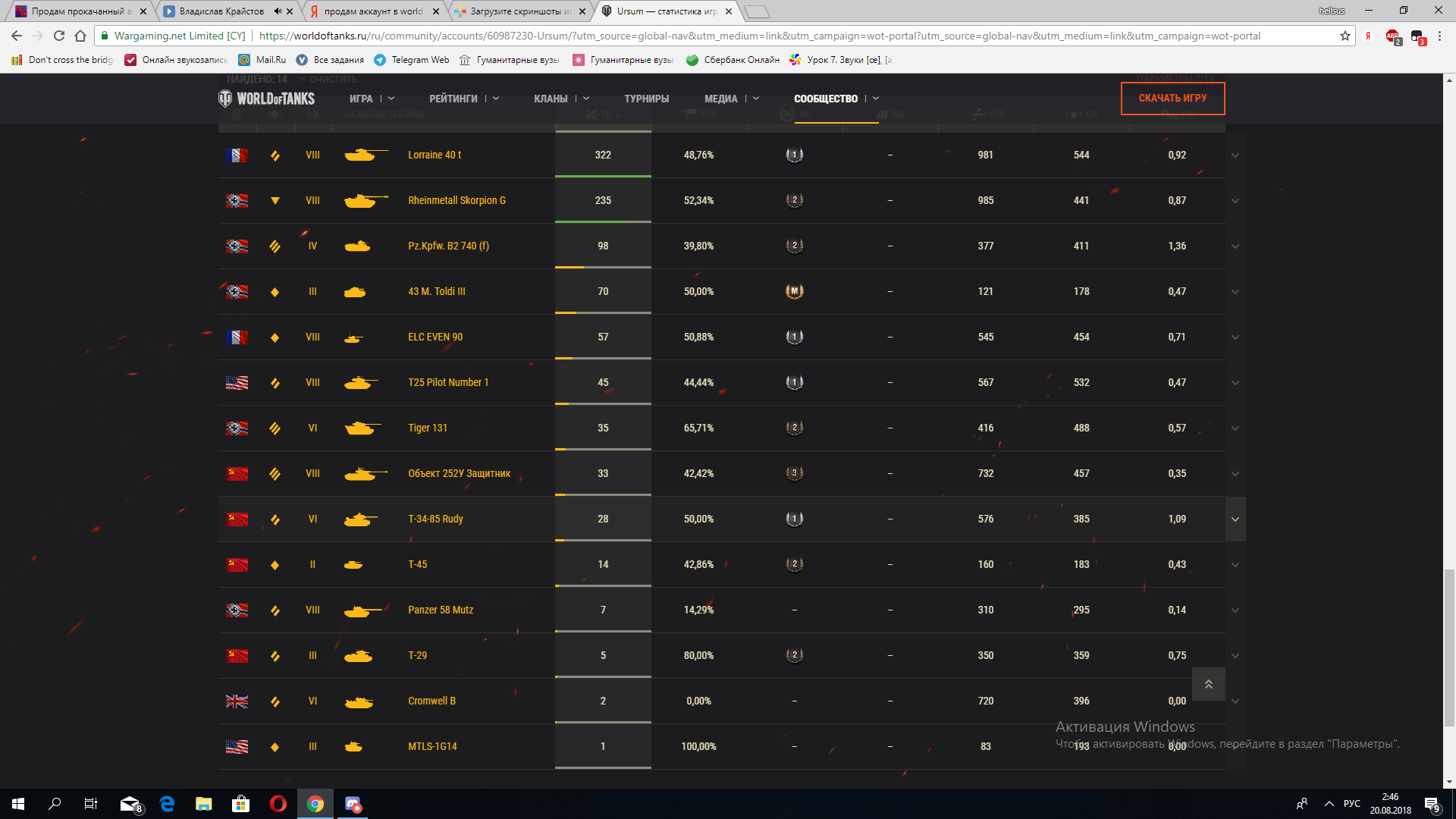Click the tank silhouette for Rheinmetall Skorpion G
Screen dimensions: 1456x819
tap(366, 200)
